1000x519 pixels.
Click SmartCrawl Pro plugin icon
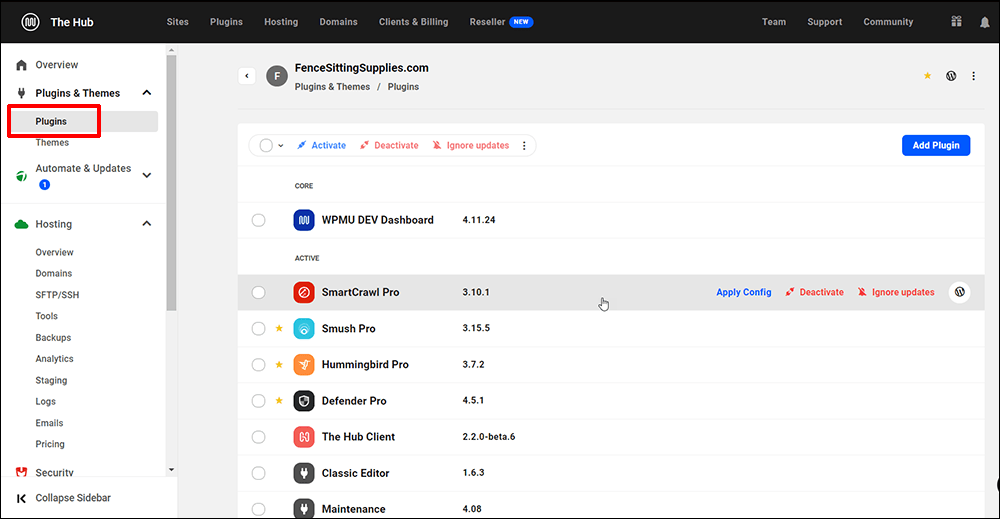[304, 293]
